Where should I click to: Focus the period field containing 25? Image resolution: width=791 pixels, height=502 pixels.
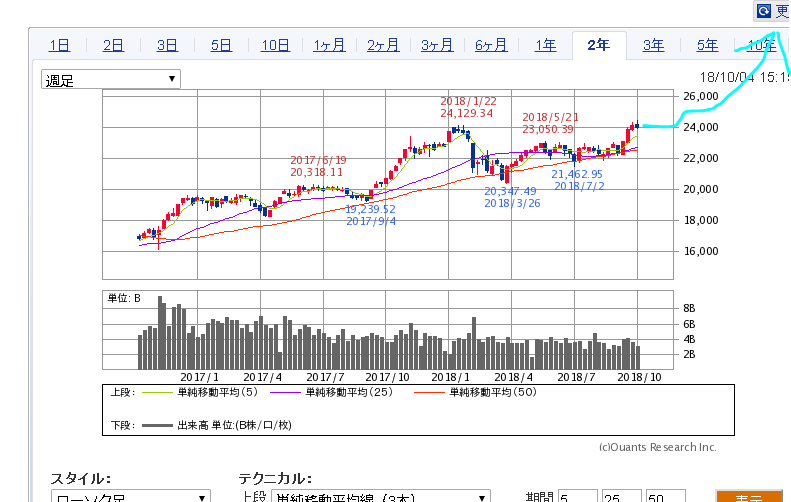(621, 496)
